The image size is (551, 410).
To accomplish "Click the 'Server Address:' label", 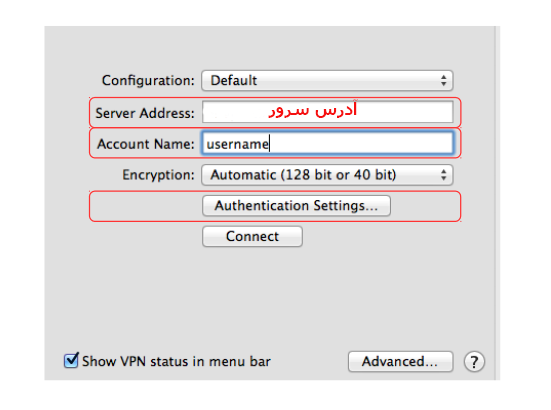I will tap(145, 113).
